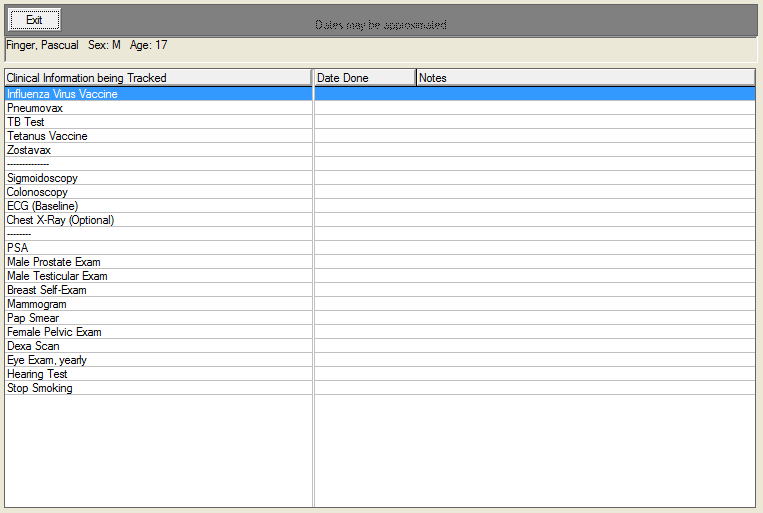763x513 pixels.
Task: Choose Eye Exam, yearly entry
Action: pyautogui.click(x=47, y=360)
